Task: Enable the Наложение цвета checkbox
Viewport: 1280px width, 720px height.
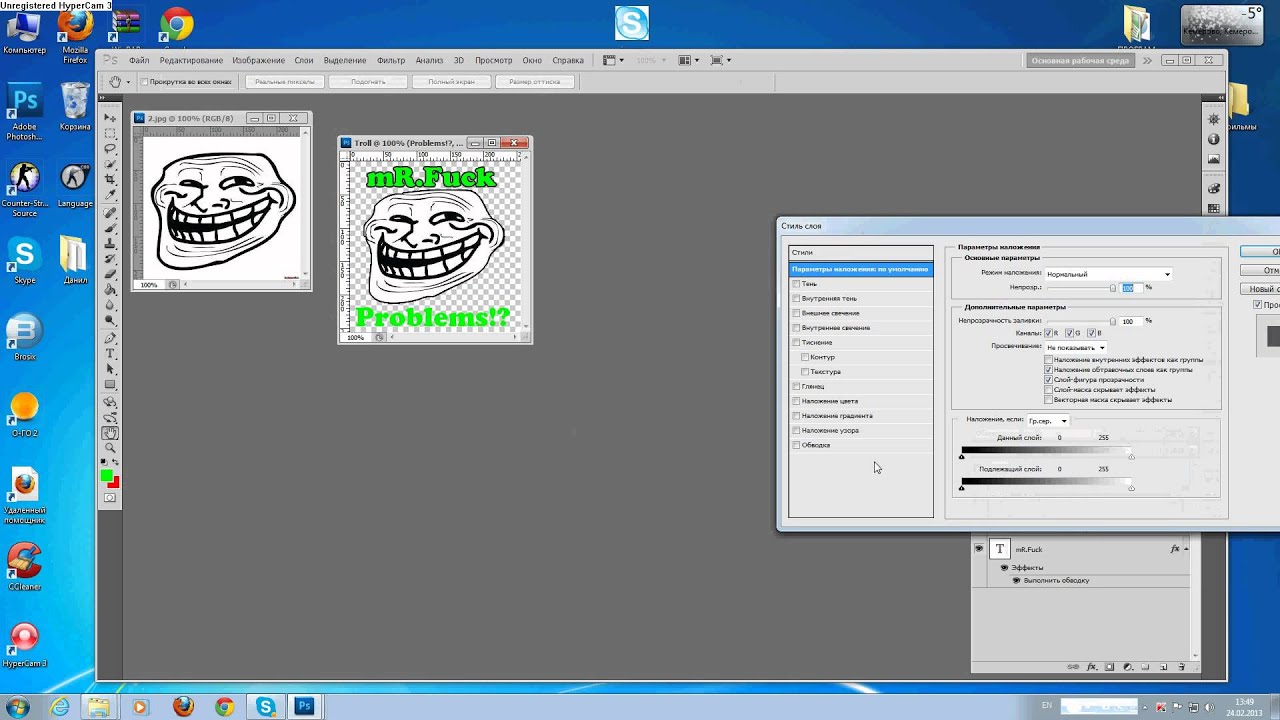Action: [x=796, y=401]
